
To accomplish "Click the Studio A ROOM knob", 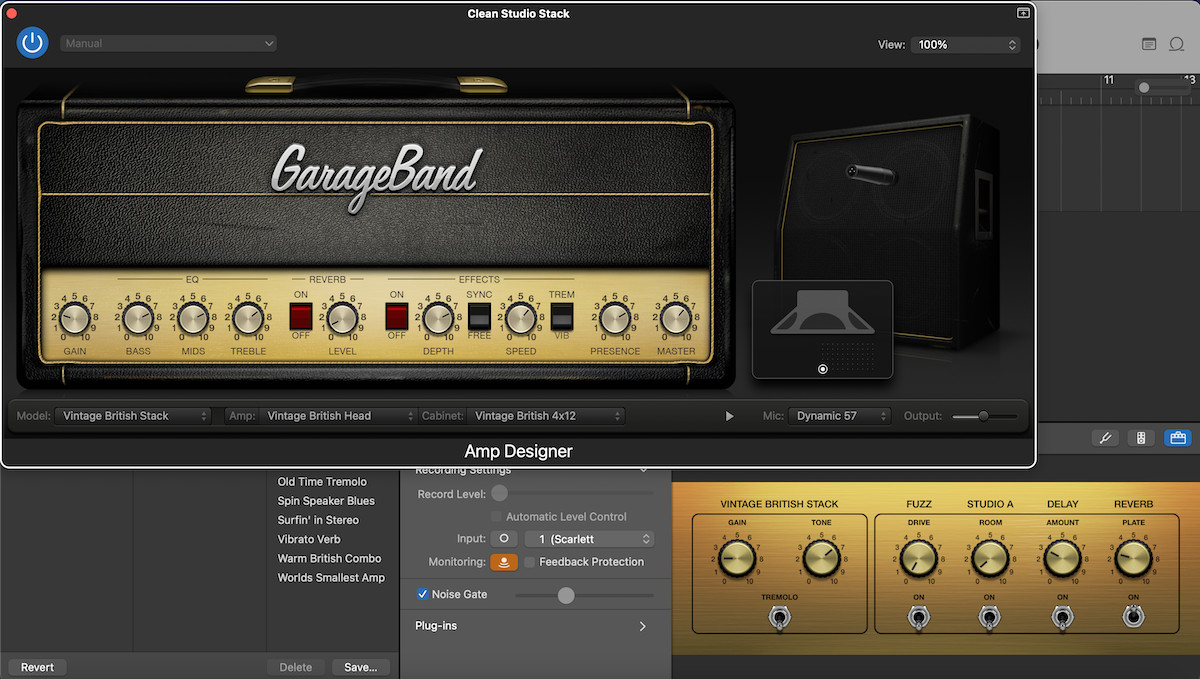I will (x=989, y=559).
